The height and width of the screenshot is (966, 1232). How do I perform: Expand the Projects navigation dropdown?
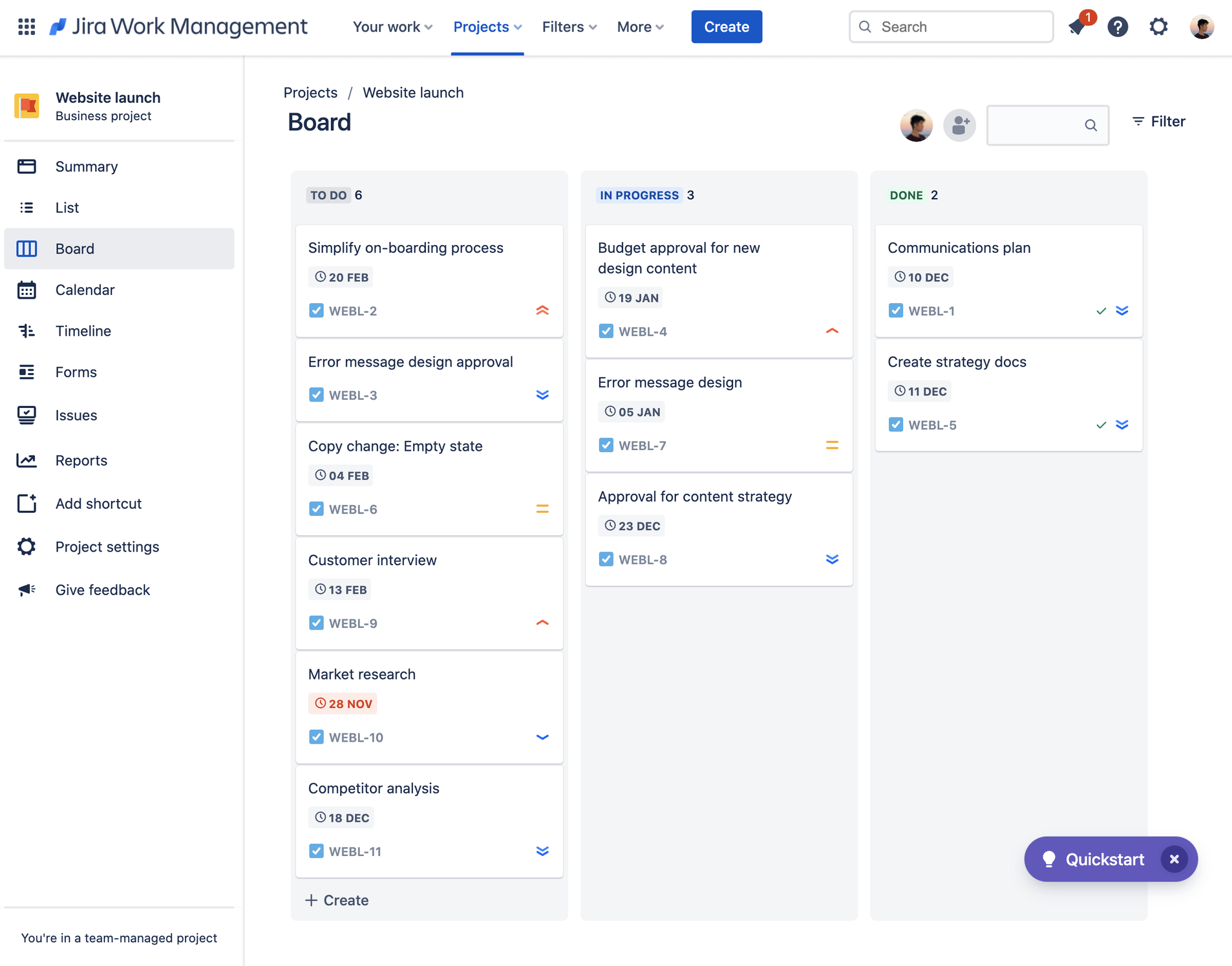[x=487, y=27]
